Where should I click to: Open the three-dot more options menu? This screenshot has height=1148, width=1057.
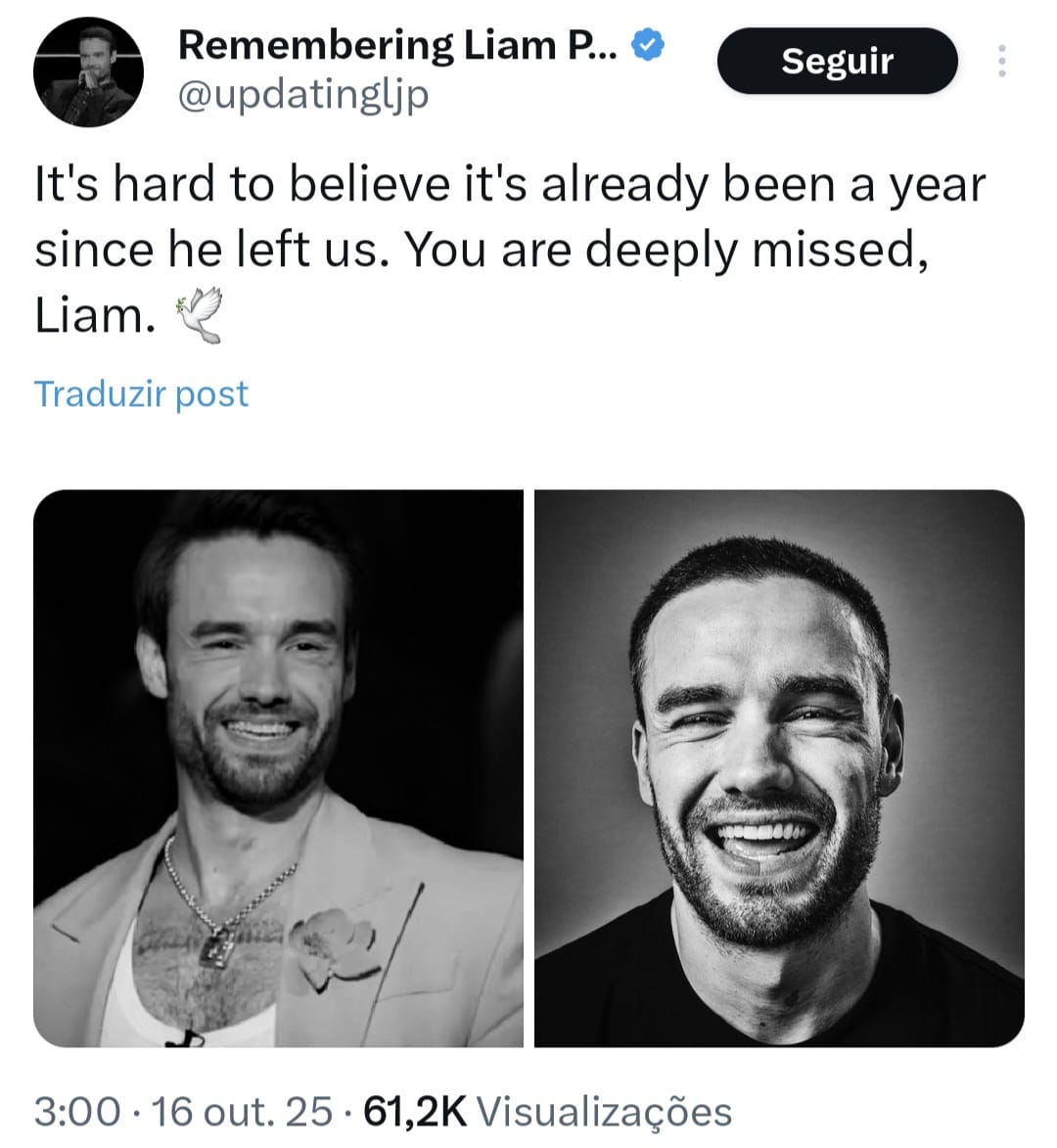pos(1001,62)
